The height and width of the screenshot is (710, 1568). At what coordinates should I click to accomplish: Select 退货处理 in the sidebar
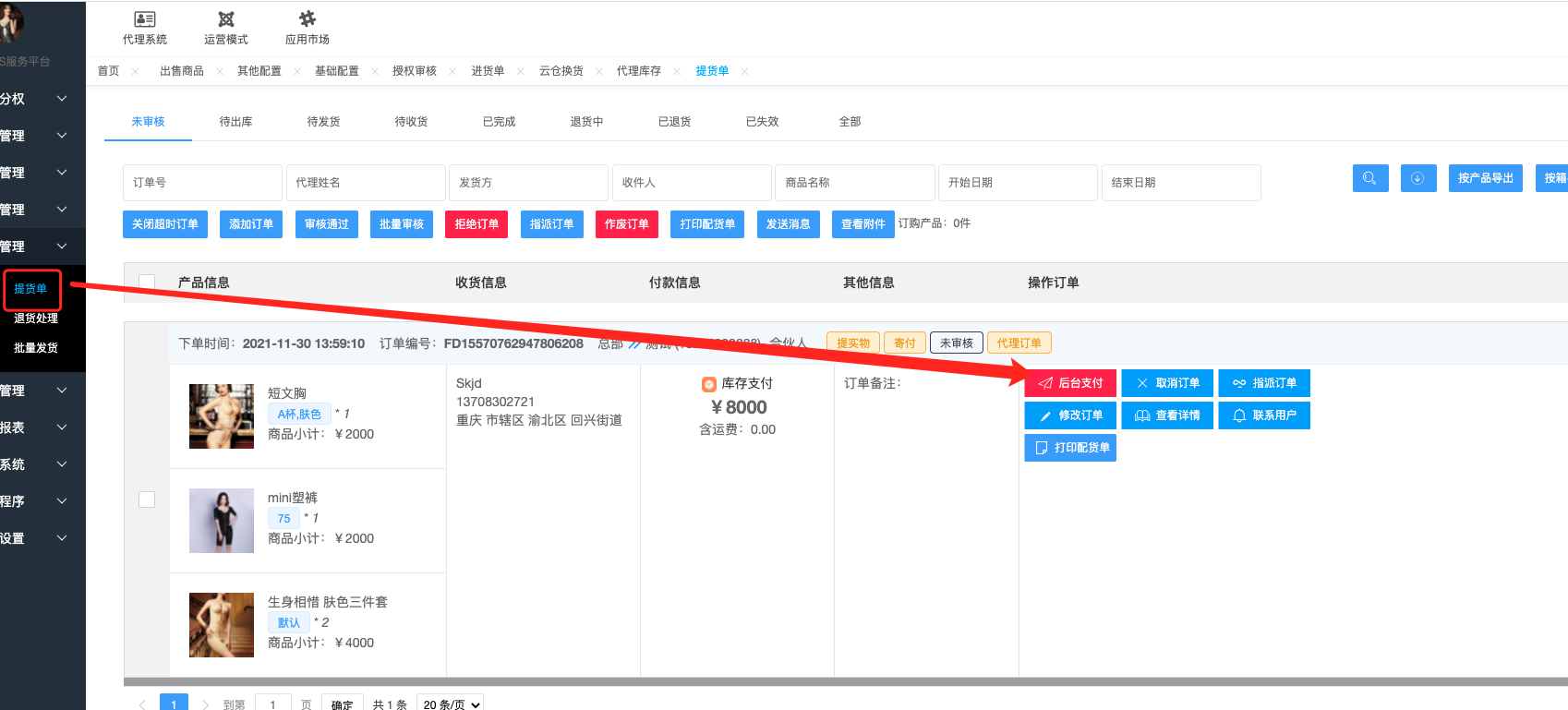point(36,319)
